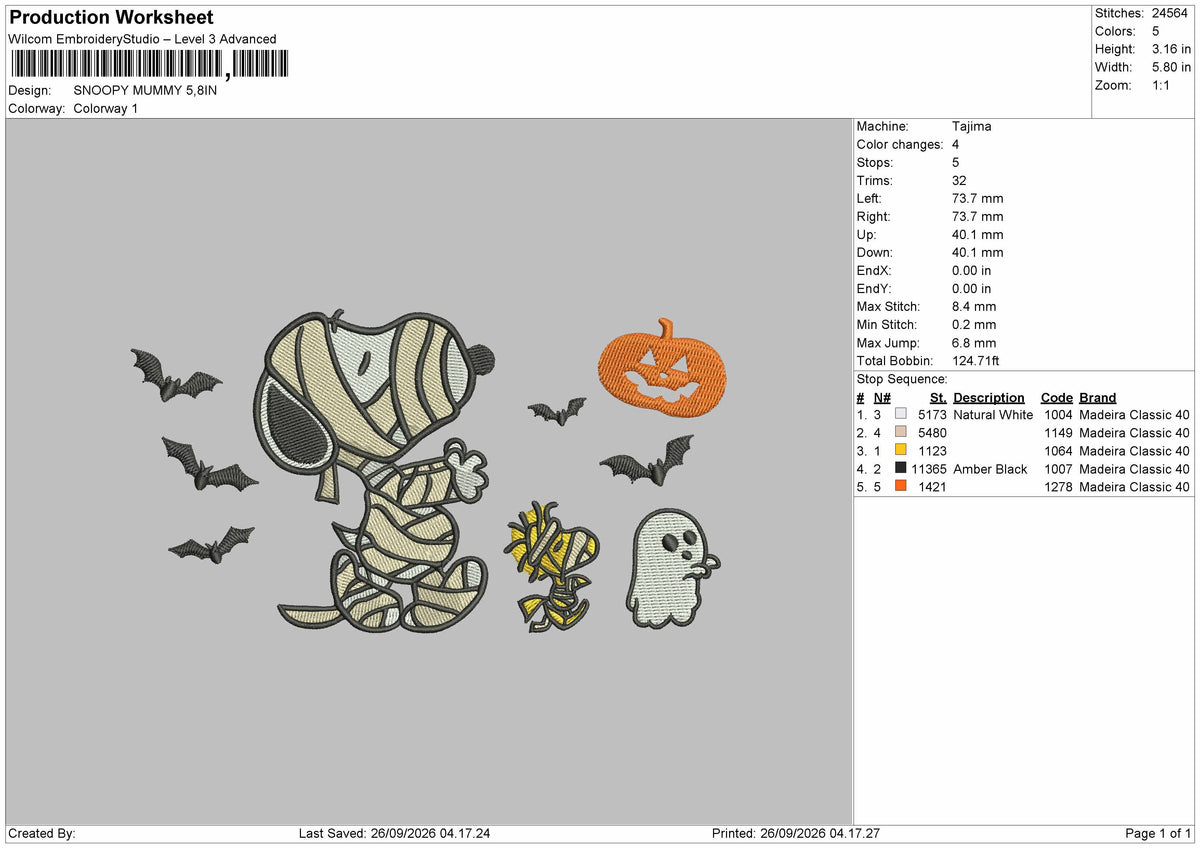Click the Height value '3.16 in'
The height and width of the screenshot is (848, 1200).
point(1172,49)
